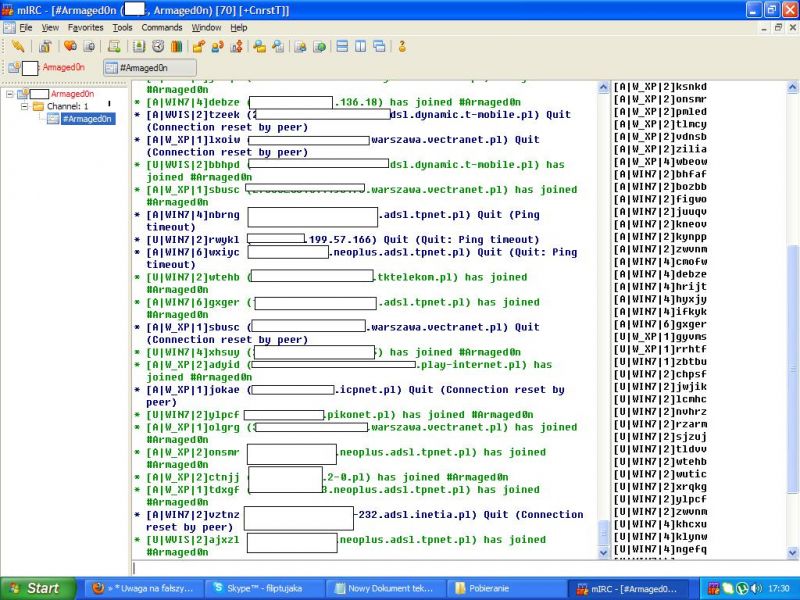Click the About/Help toolbar icon
Image resolution: width=800 pixels, height=600 pixels.
coord(402,47)
